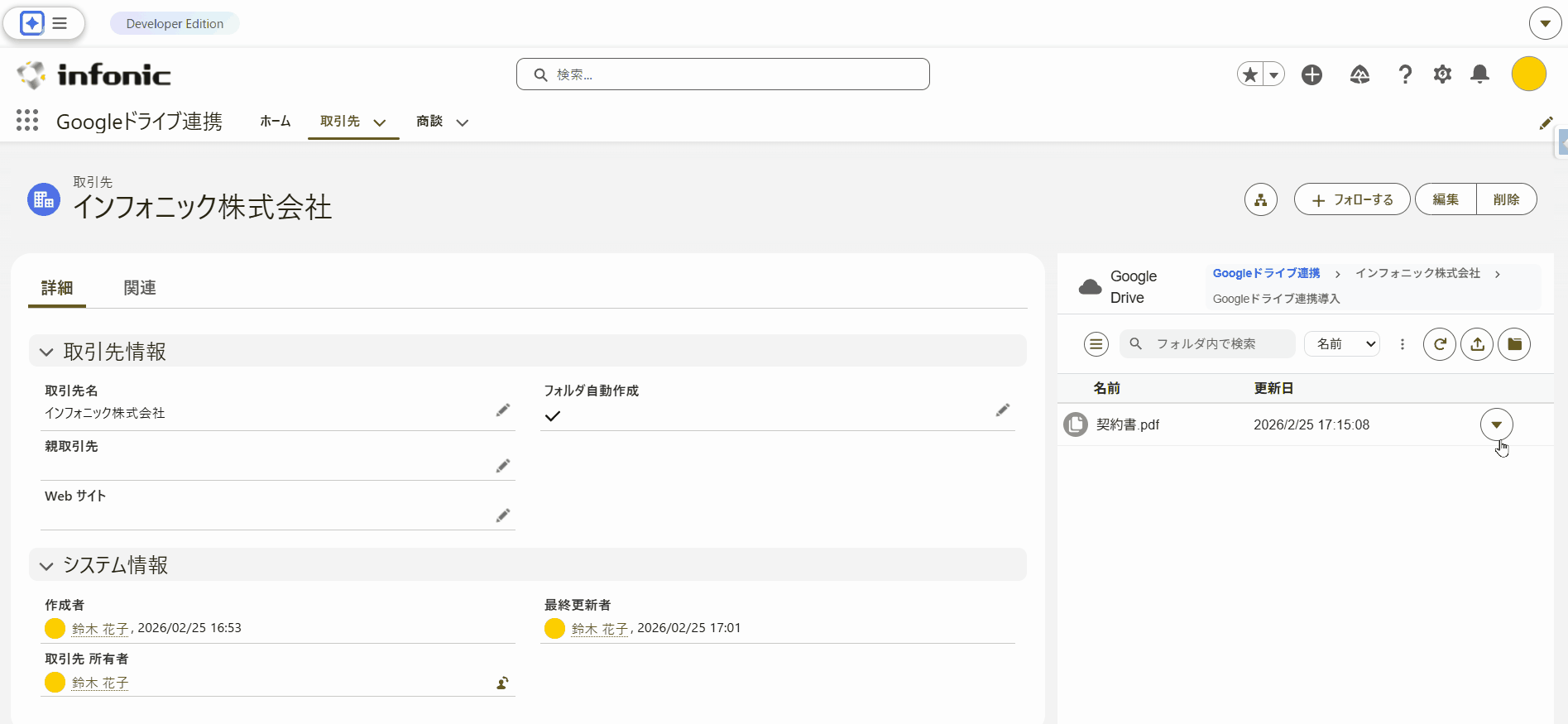The height and width of the screenshot is (724, 1568).
Task: Open the App Launcher grid icon
Action: (x=27, y=121)
